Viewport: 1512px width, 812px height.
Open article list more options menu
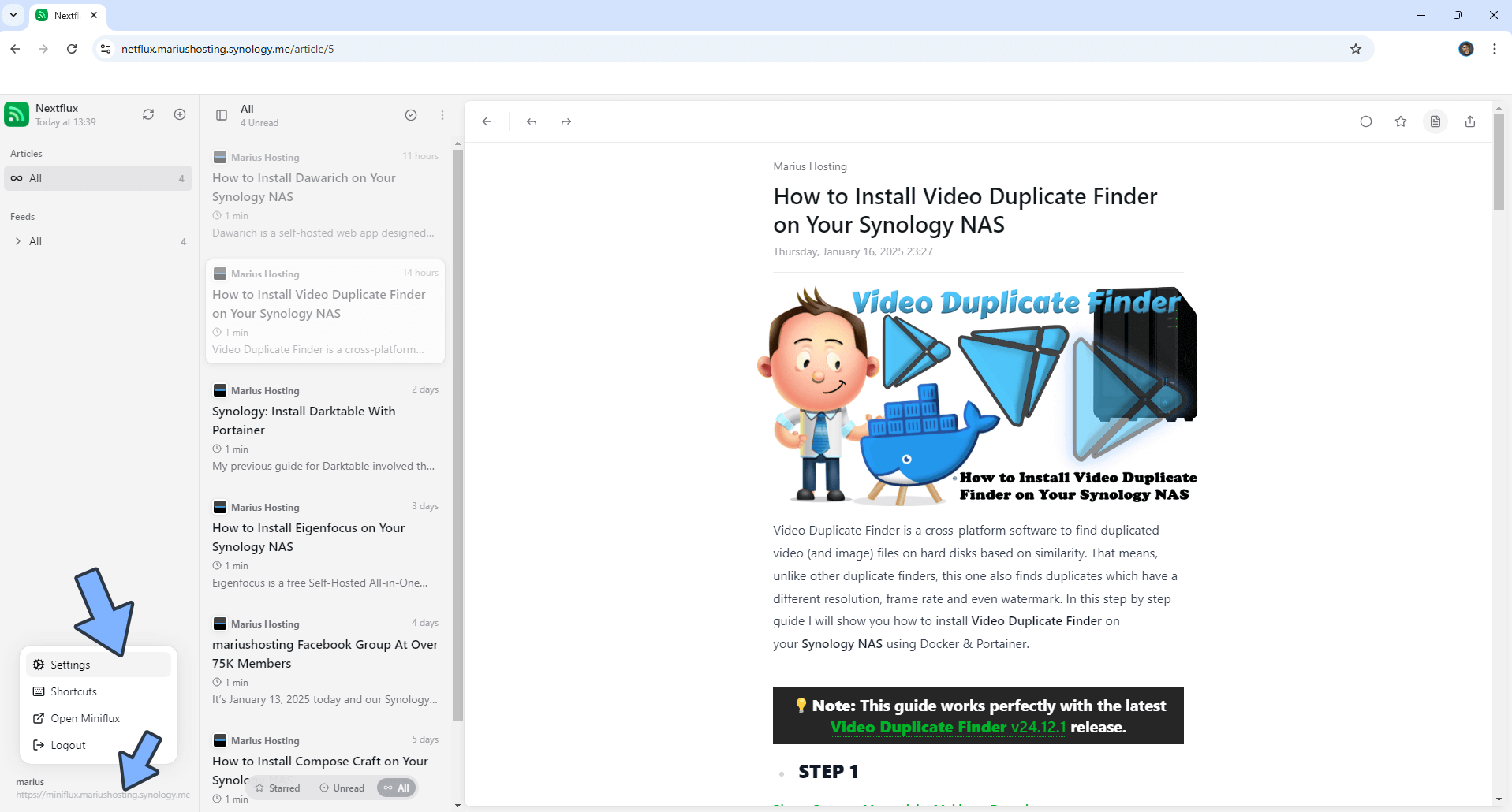pos(442,115)
